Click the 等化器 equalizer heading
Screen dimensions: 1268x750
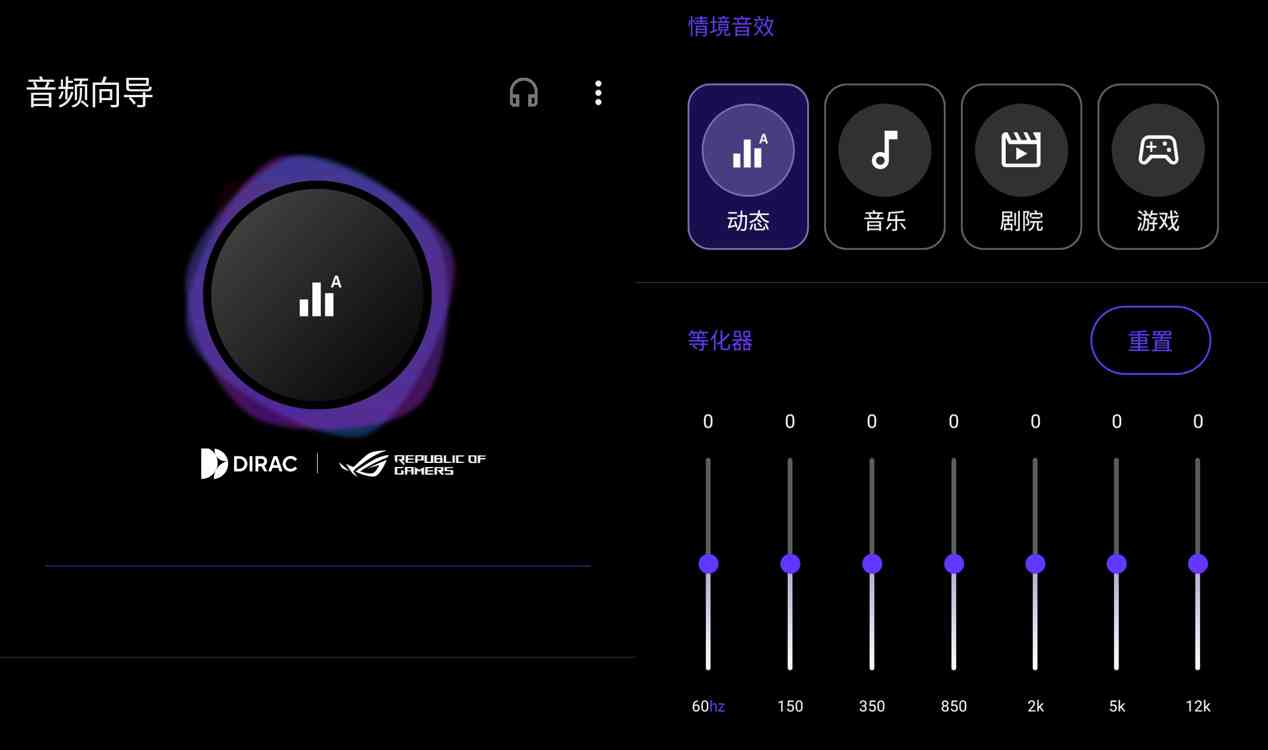720,341
